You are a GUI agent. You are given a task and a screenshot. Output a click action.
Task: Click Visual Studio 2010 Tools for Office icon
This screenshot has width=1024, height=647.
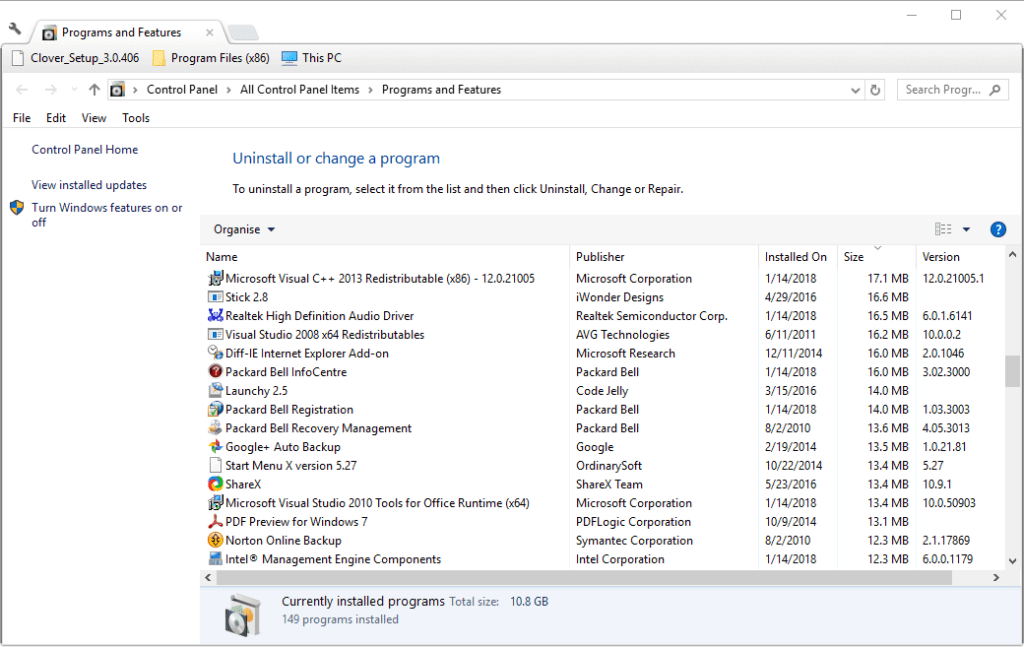coord(216,503)
